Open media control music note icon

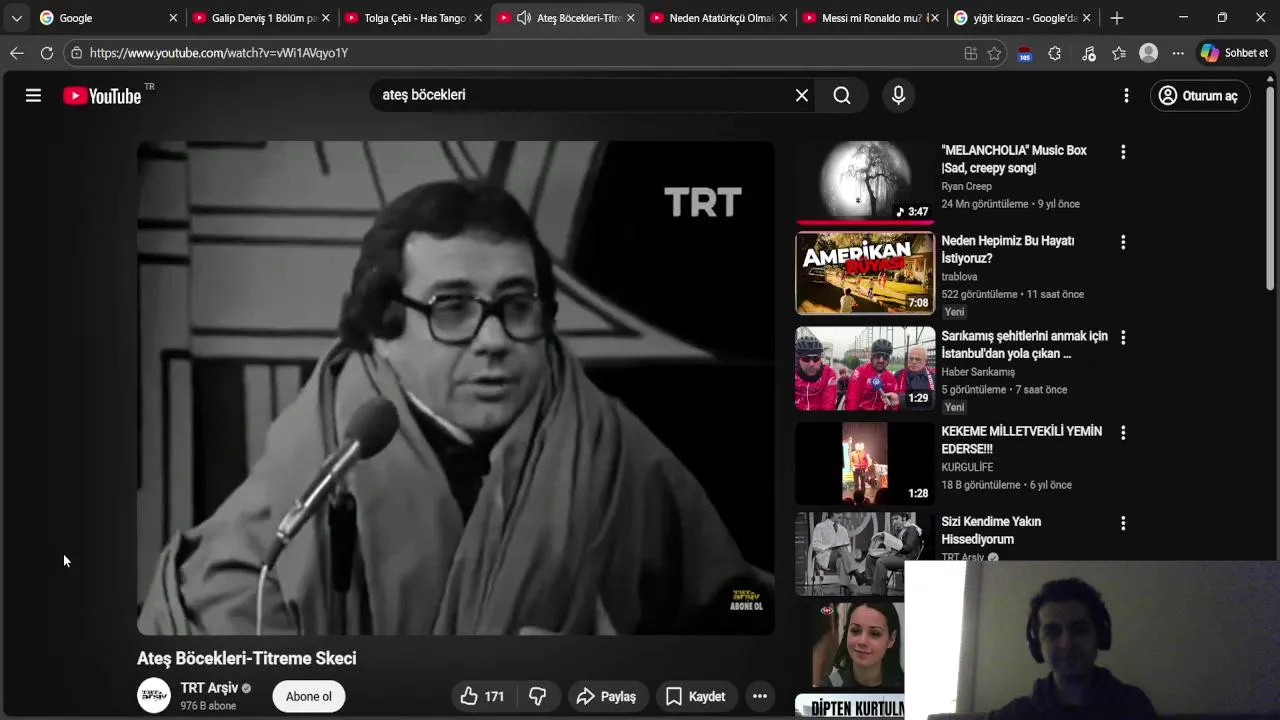(x=1089, y=54)
